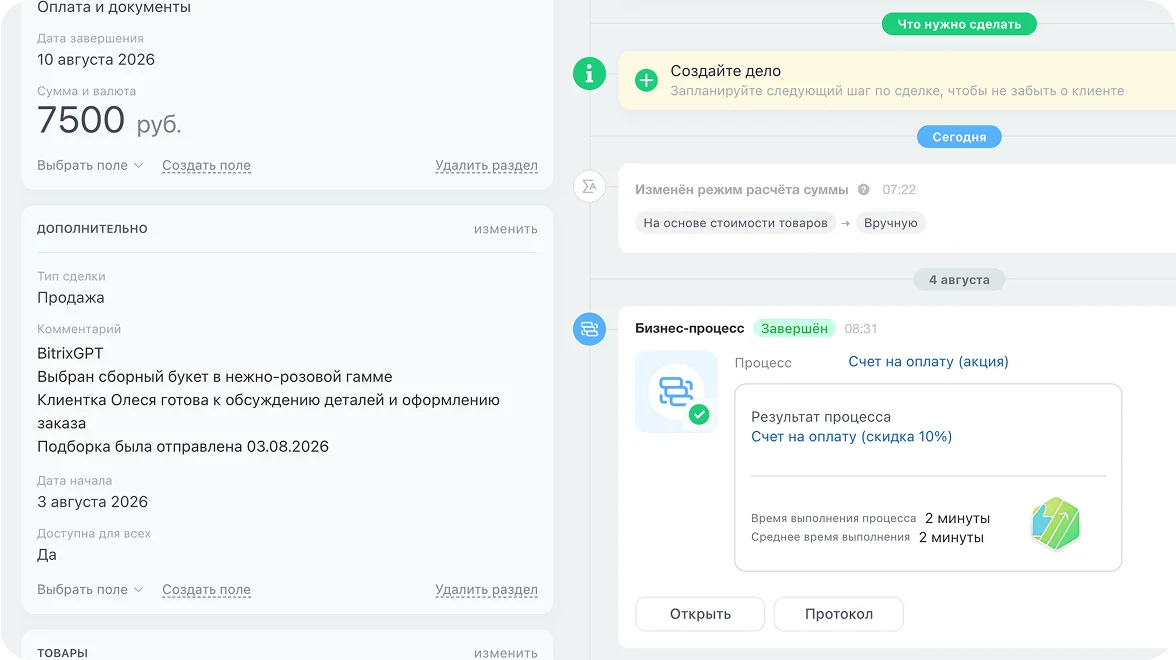Click the Изменён режим расчёта суммы title

pos(741,190)
